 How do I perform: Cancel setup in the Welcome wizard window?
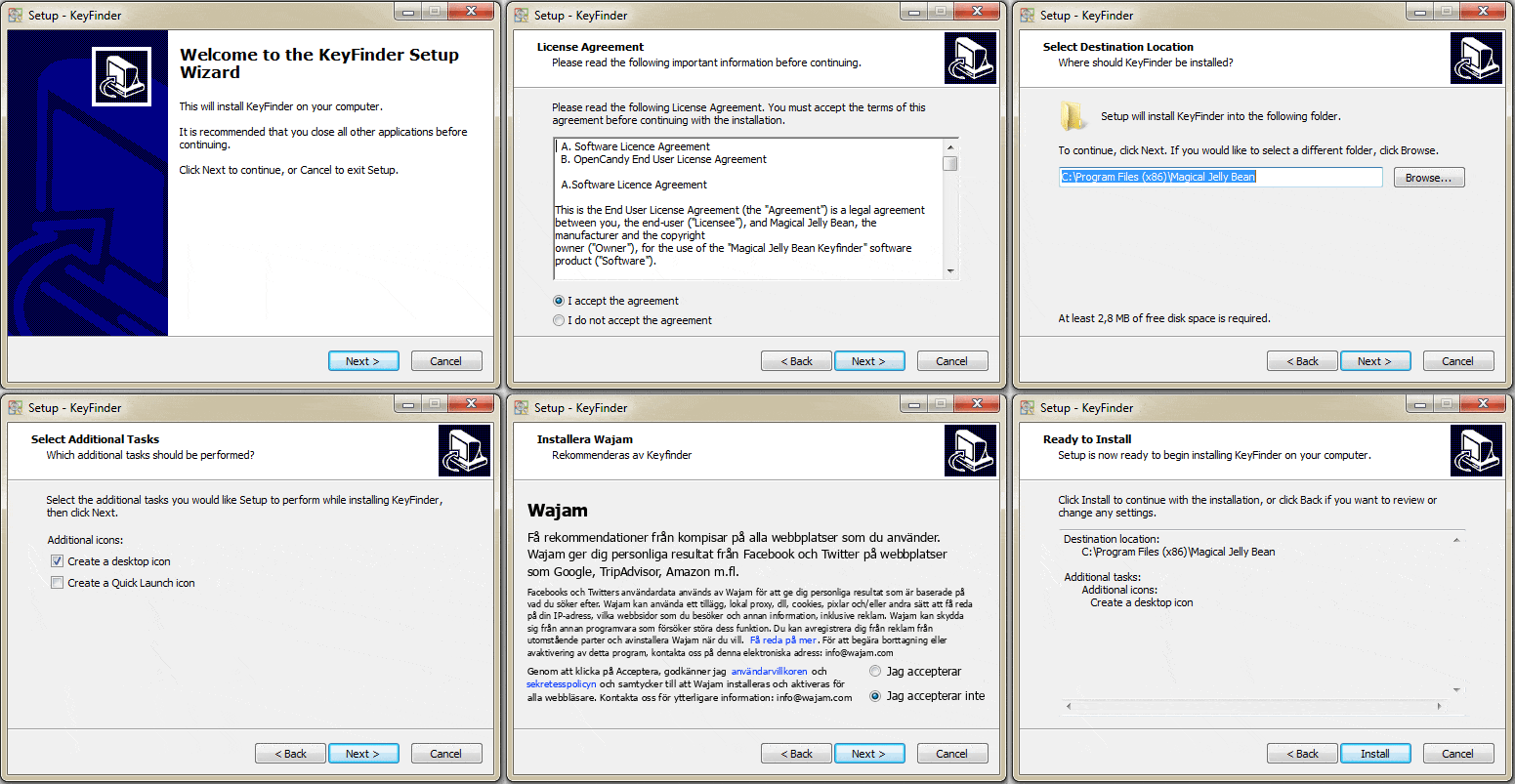[x=446, y=360]
